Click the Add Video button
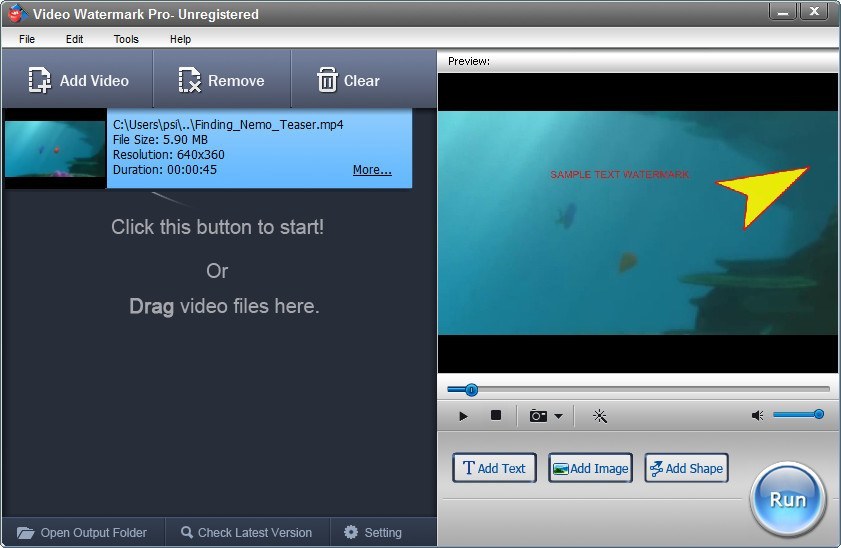This screenshot has height=548, width=841. tap(78, 80)
